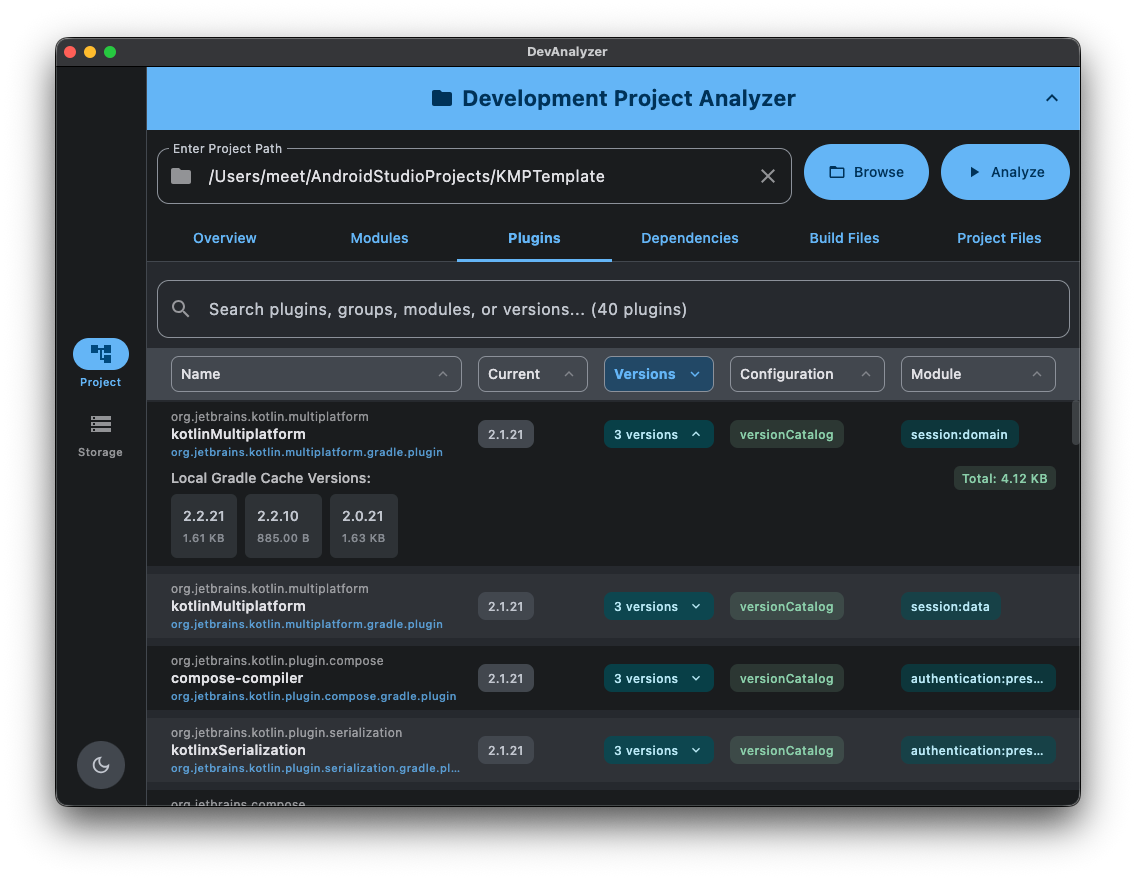Open the Build Files tab

click(844, 238)
